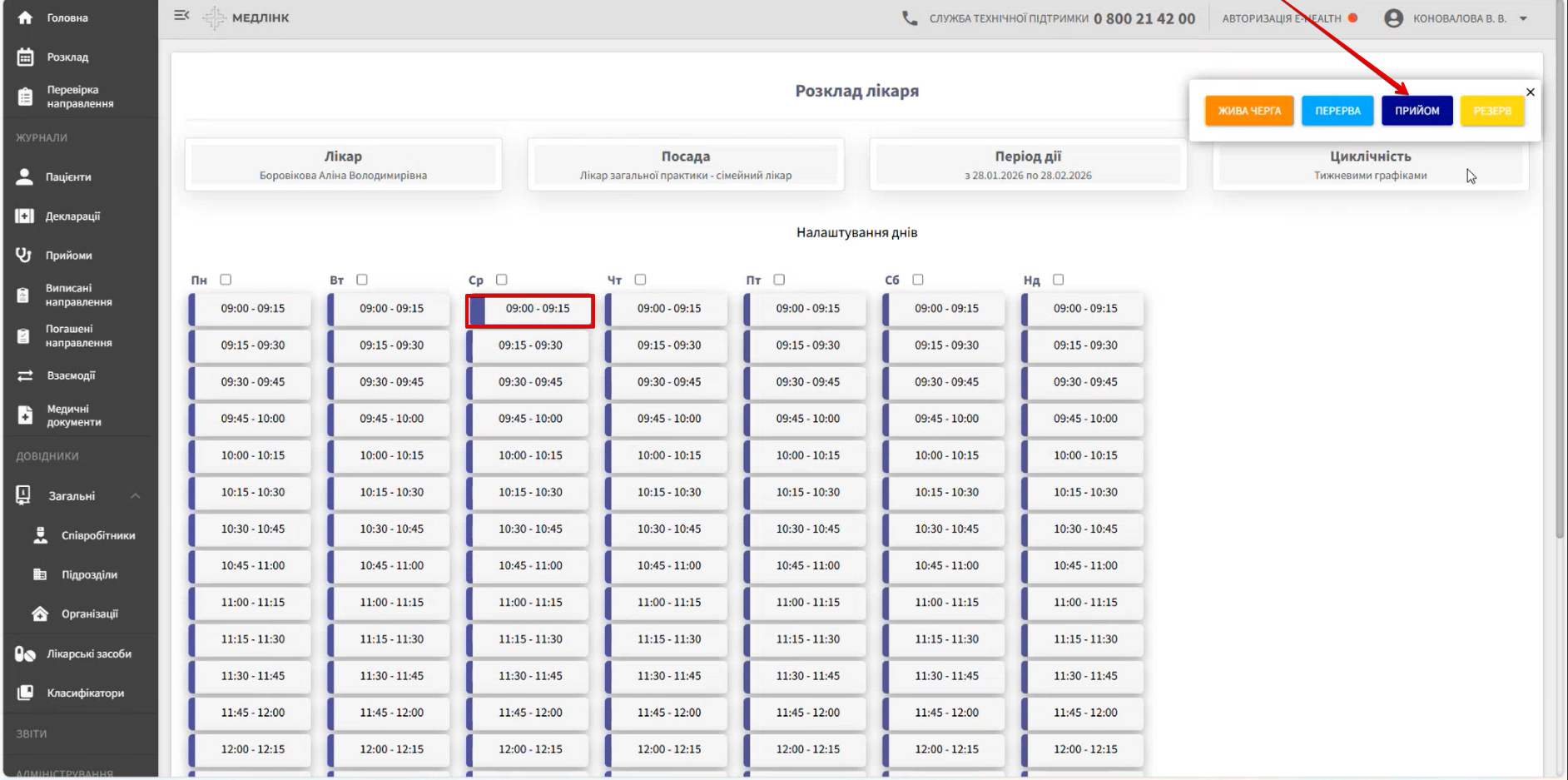The height and width of the screenshot is (780, 1568).
Task: Click the hamburger menu collapse icon
Action: pyautogui.click(x=181, y=16)
